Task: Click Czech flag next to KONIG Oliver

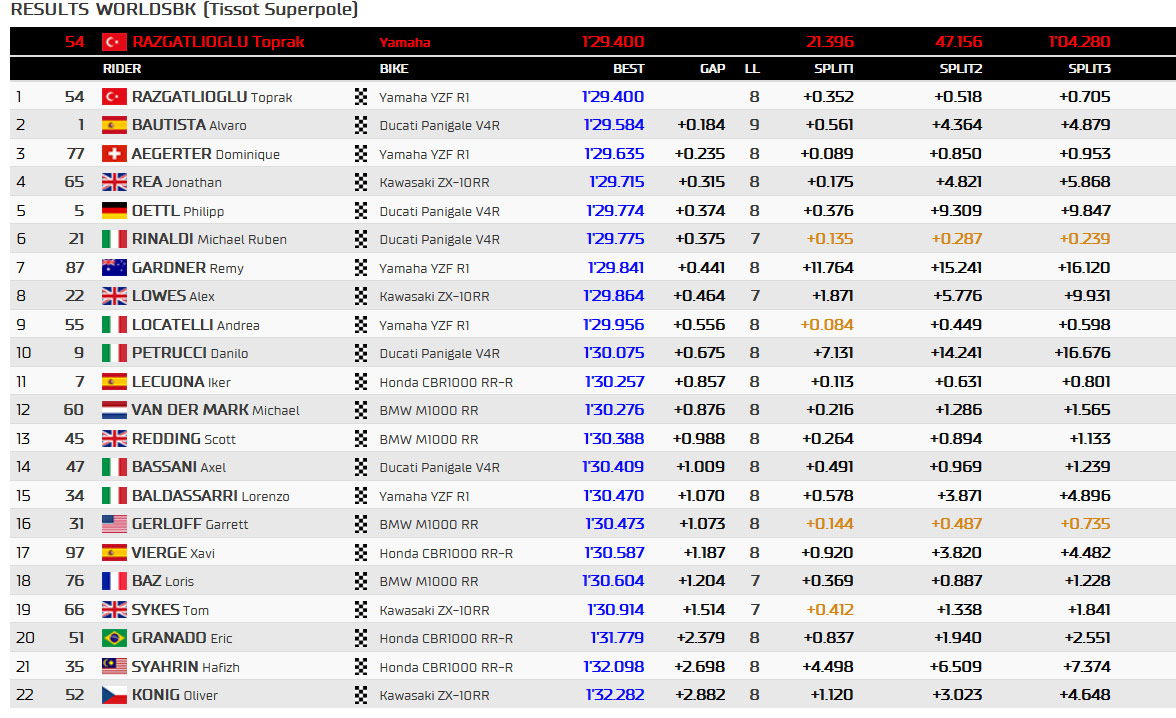Action: click(x=114, y=695)
